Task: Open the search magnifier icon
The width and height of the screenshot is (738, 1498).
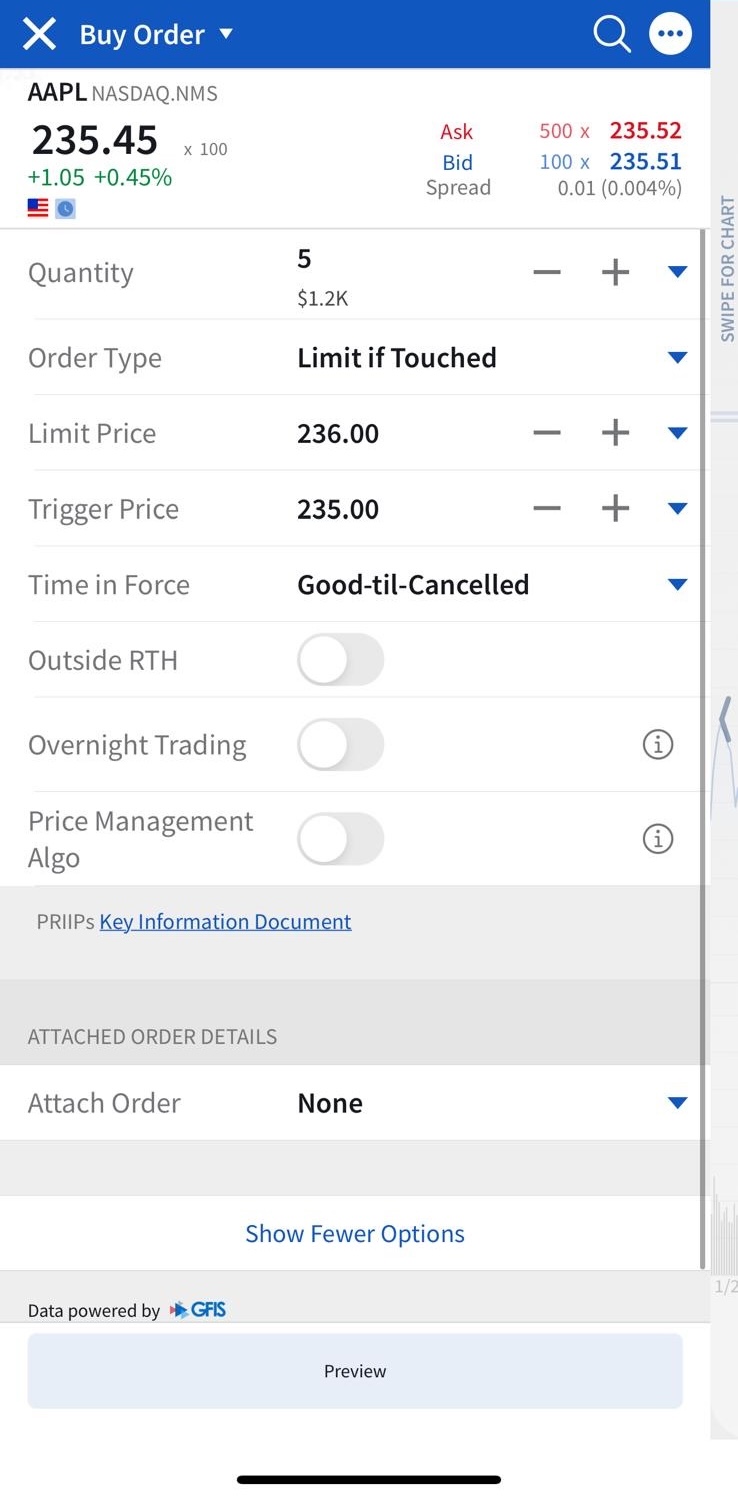Action: [611, 35]
